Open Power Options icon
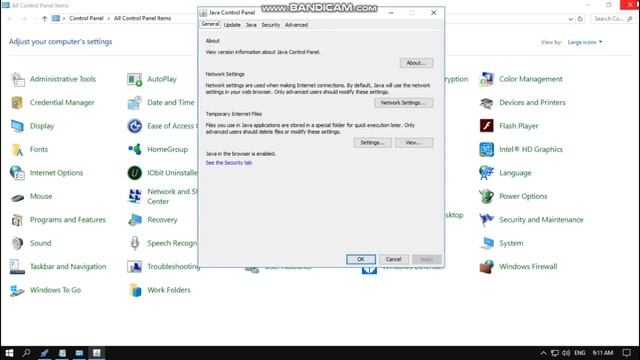The image size is (640, 360). pos(487,196)
